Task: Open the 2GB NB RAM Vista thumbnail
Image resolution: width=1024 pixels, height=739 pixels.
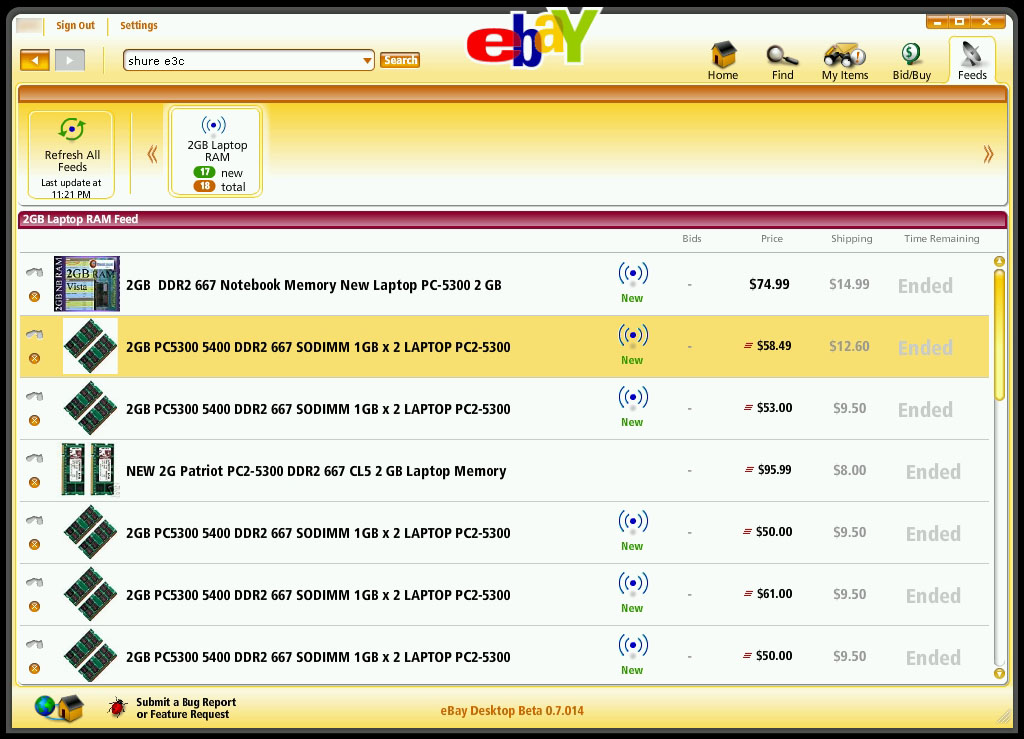Action: click(x=87, y=283)
